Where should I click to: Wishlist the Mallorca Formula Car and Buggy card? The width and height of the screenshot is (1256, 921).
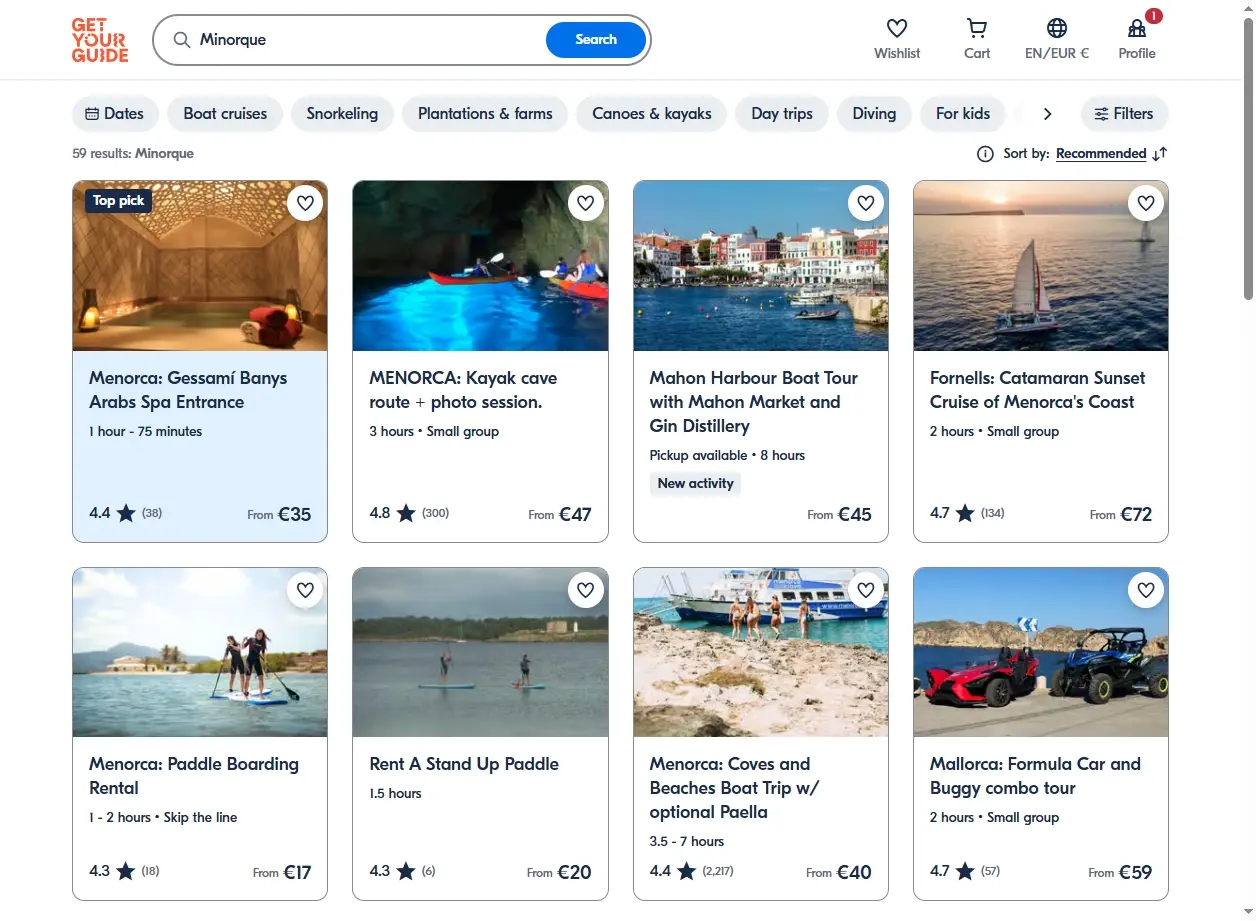(x=1146, y=591)
